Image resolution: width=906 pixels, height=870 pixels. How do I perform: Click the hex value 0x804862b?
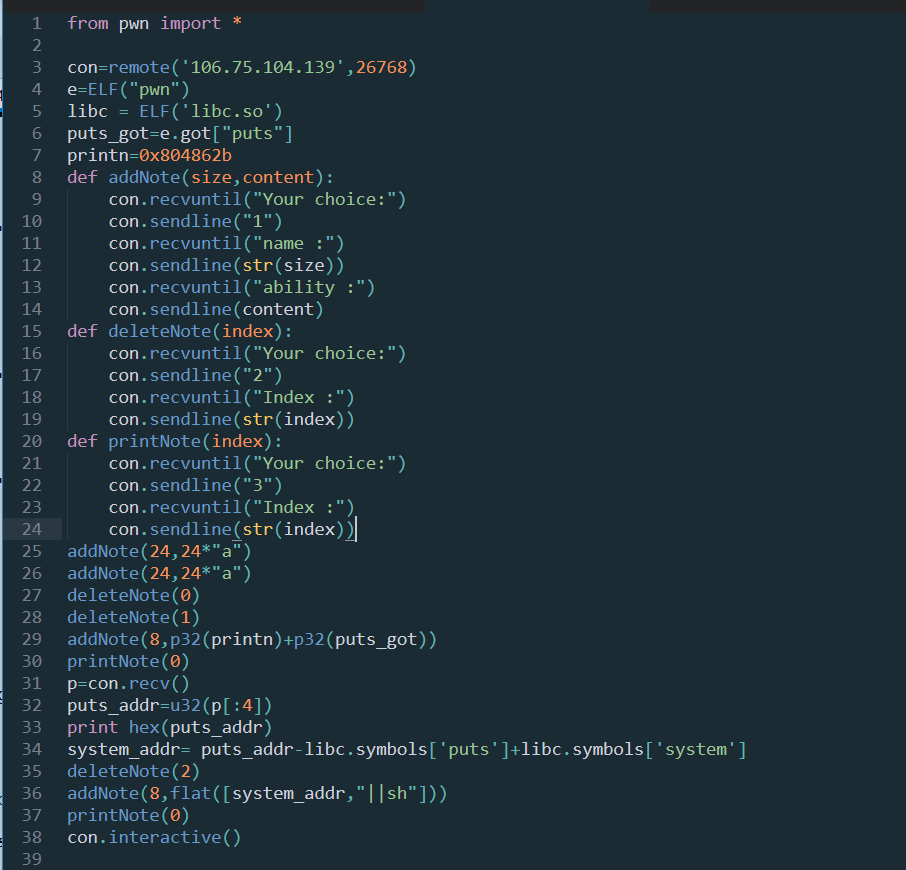tap(185, 155)
